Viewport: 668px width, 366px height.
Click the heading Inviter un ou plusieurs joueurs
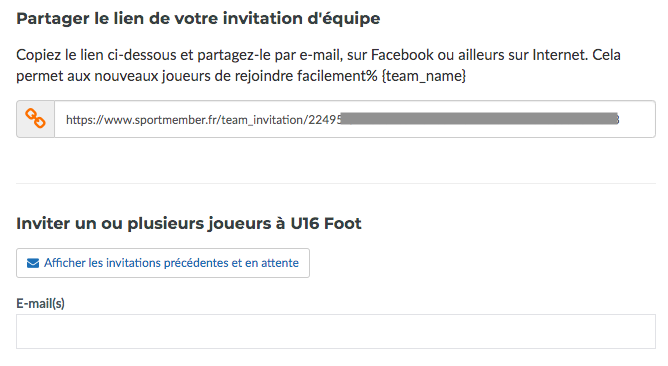pyautogui.click(x=189, y=224)
